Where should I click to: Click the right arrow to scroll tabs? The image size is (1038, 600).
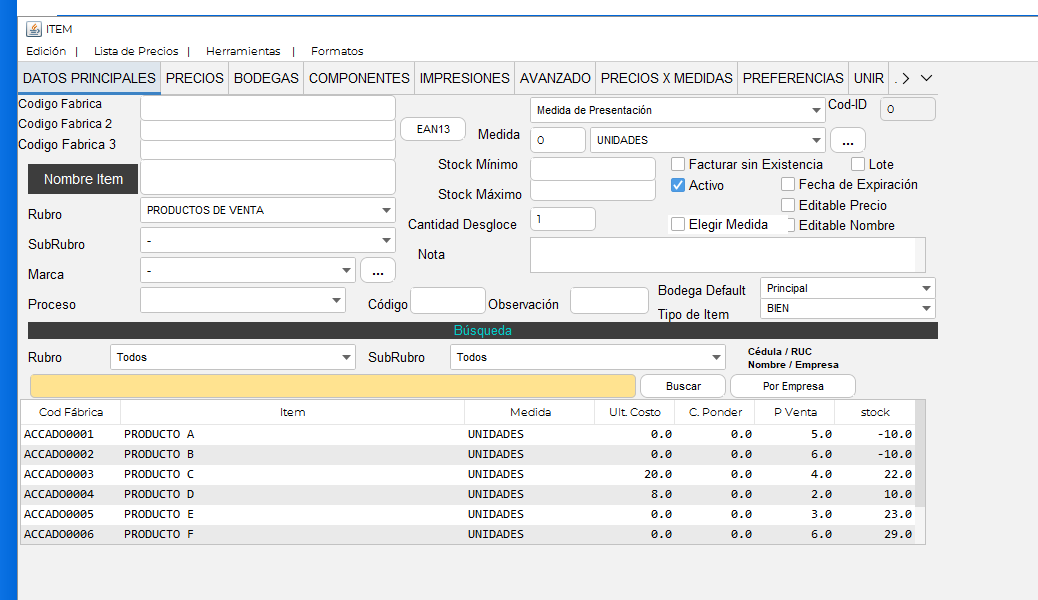pyautogui.click(x=905, y=78)
